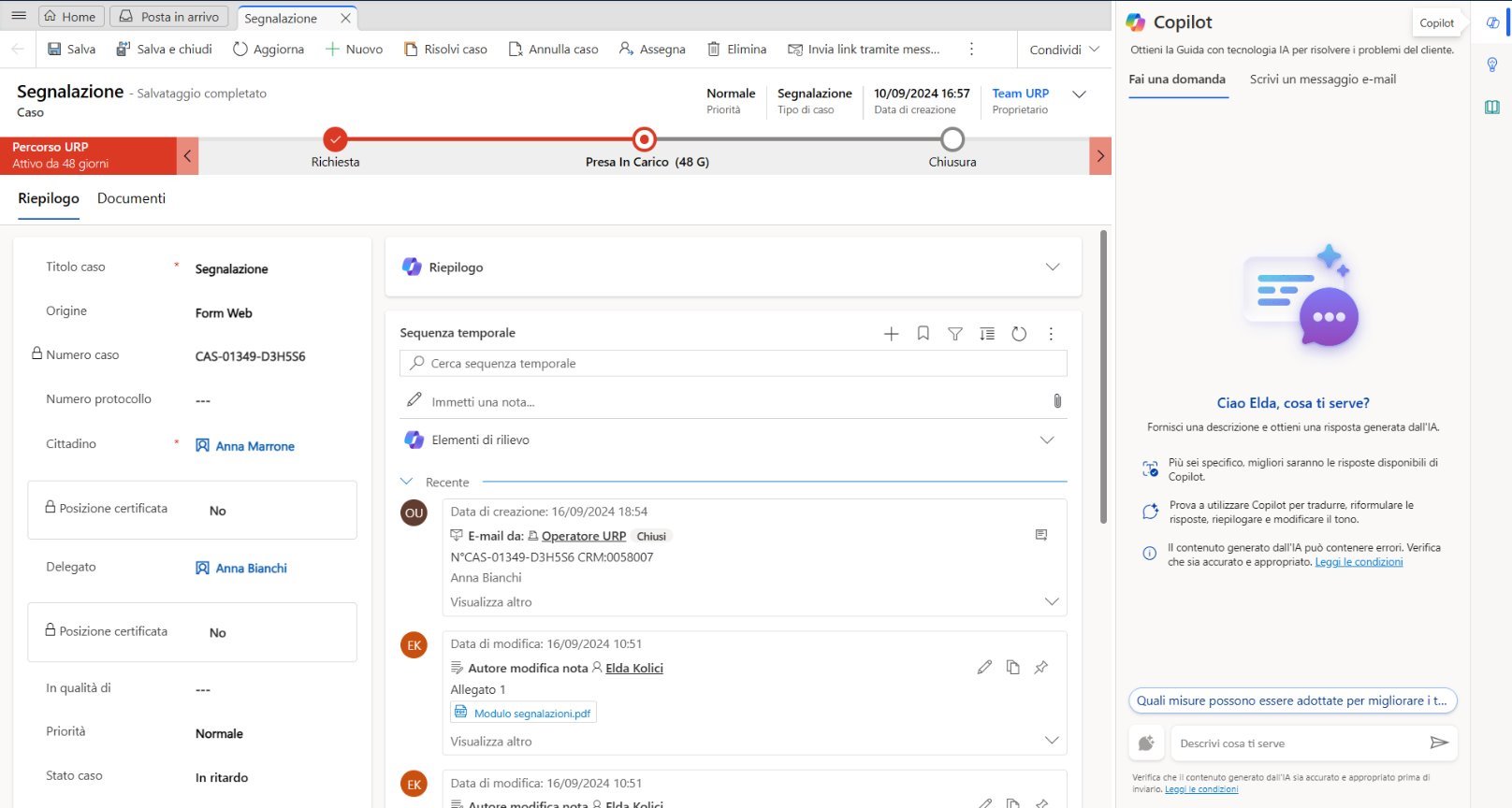The width and height of the screenshot is (1512, 808).
Task: Expand the Riepilogo Copilot summary card
Action: pyautogui.click(x=1052, y=267)
